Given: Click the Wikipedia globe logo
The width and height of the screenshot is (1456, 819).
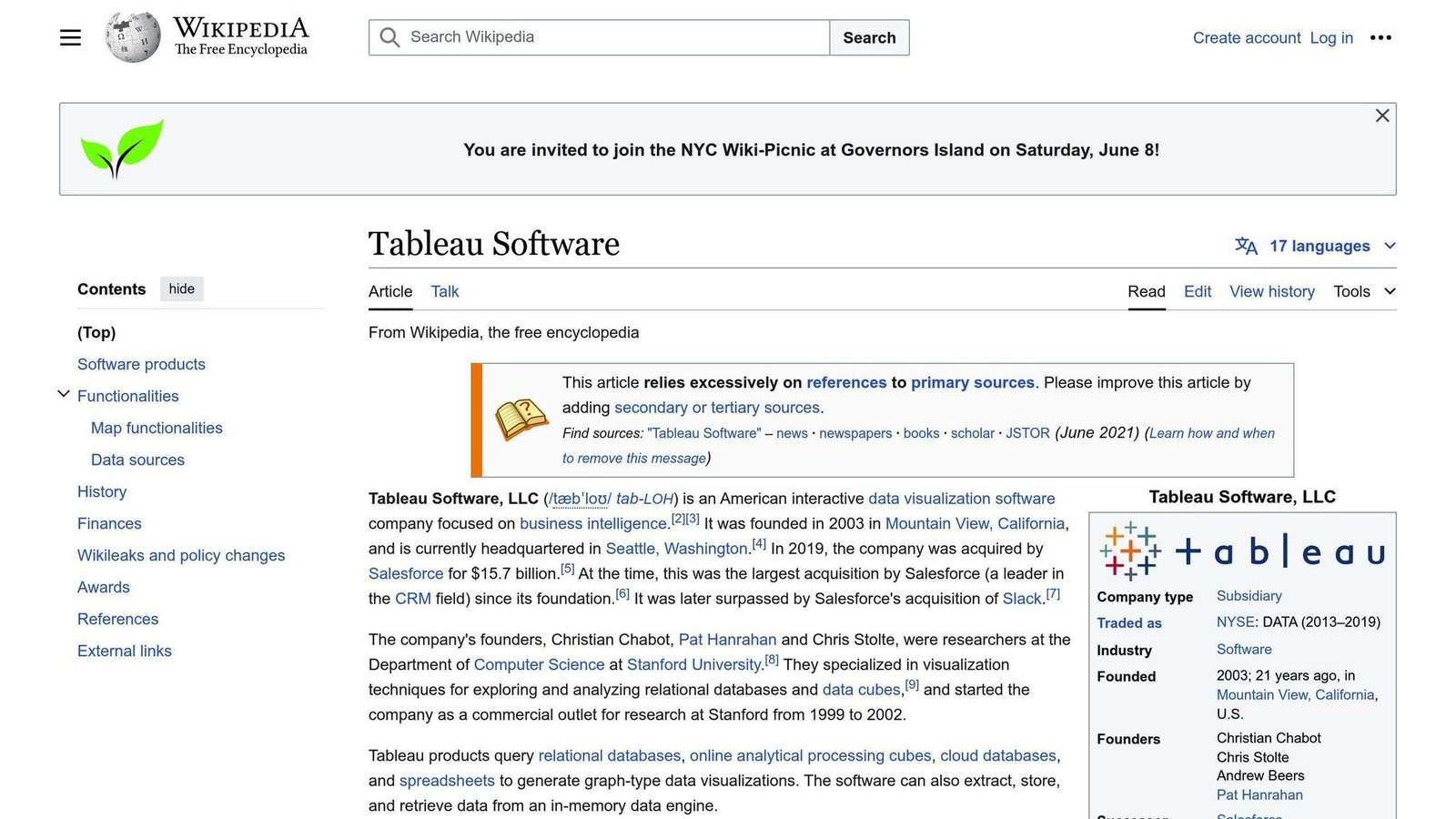Looking at the screenshot, I should tap(132, 37).
